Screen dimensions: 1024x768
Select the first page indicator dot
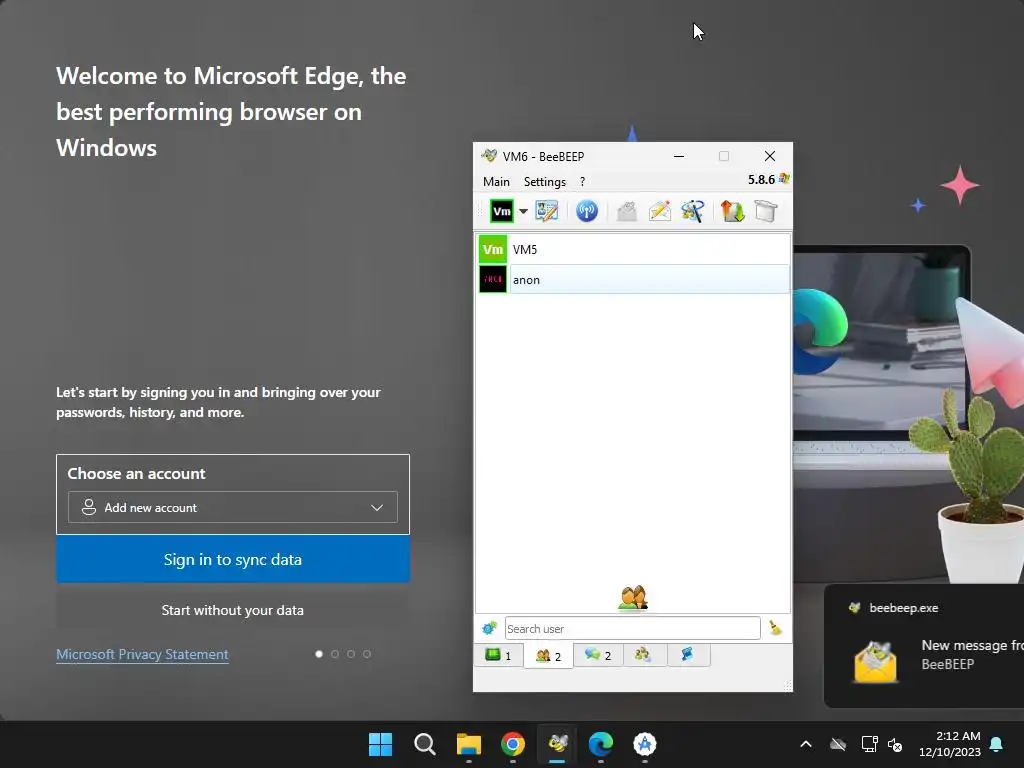(x=319, y=654)
